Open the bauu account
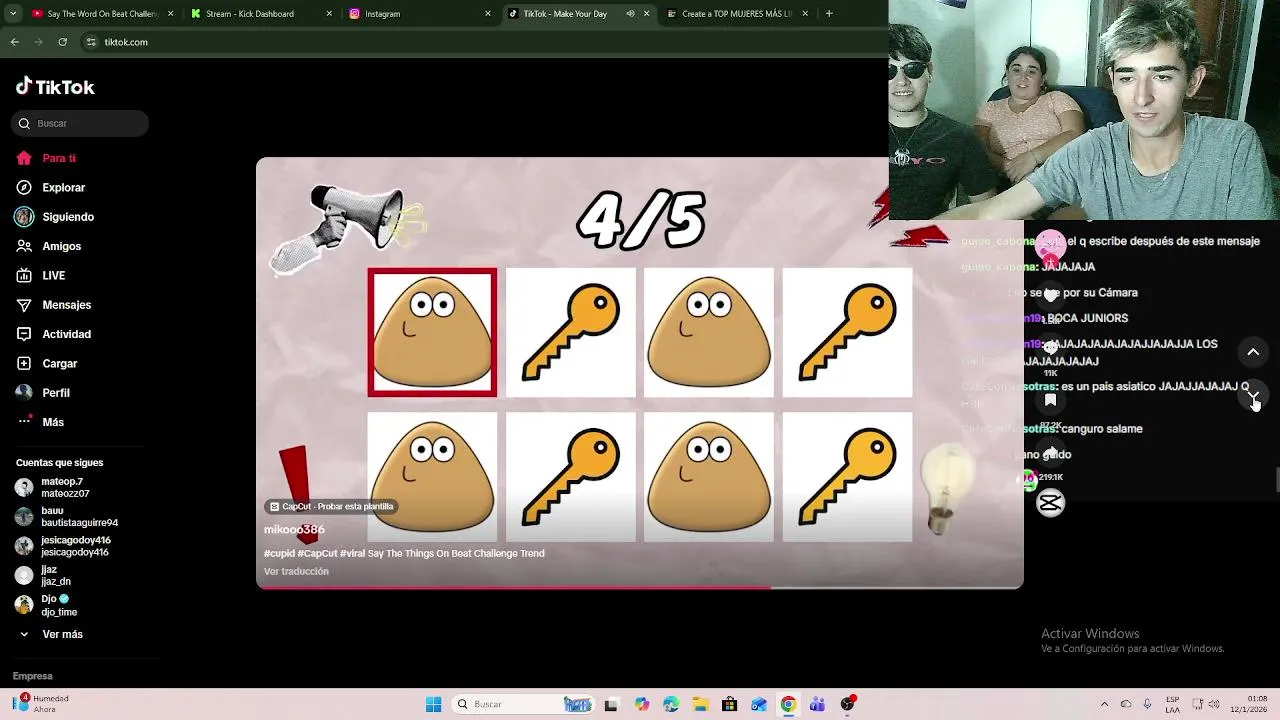Image resolution: width=1280 pixels, height=720 pixels. [x=66, y=517]
